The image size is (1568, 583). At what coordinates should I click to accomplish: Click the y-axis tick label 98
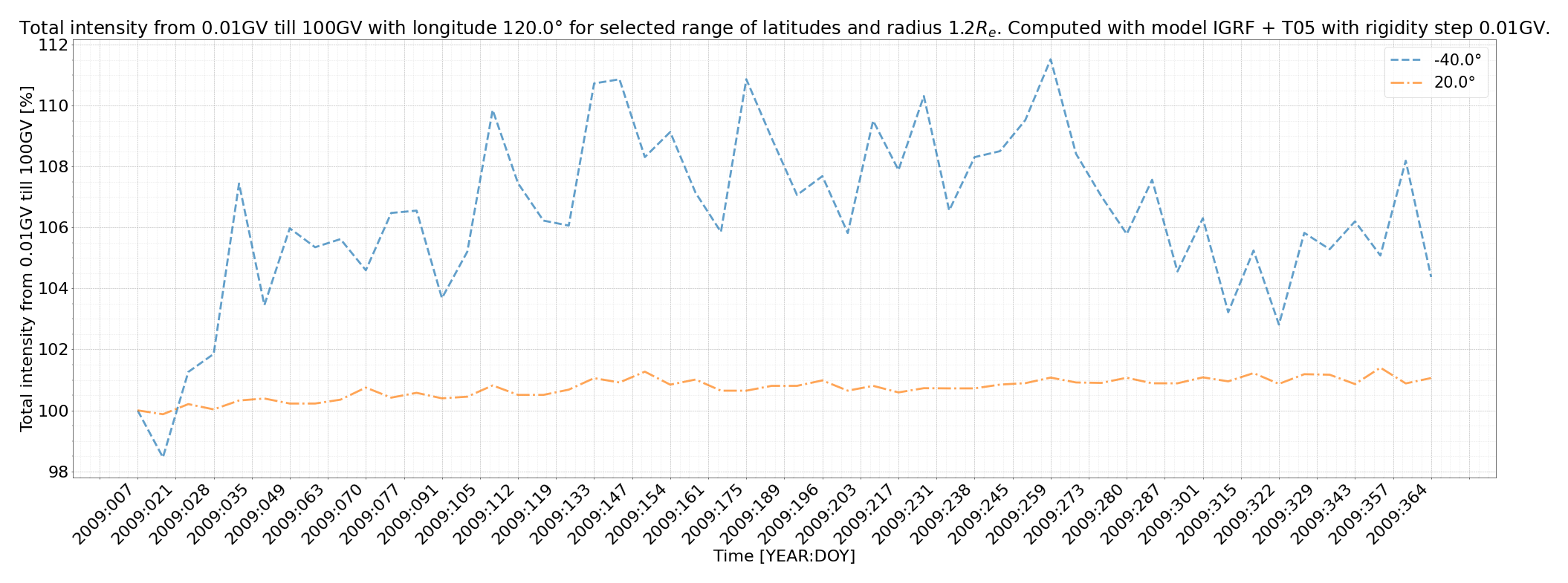point(58,472)
